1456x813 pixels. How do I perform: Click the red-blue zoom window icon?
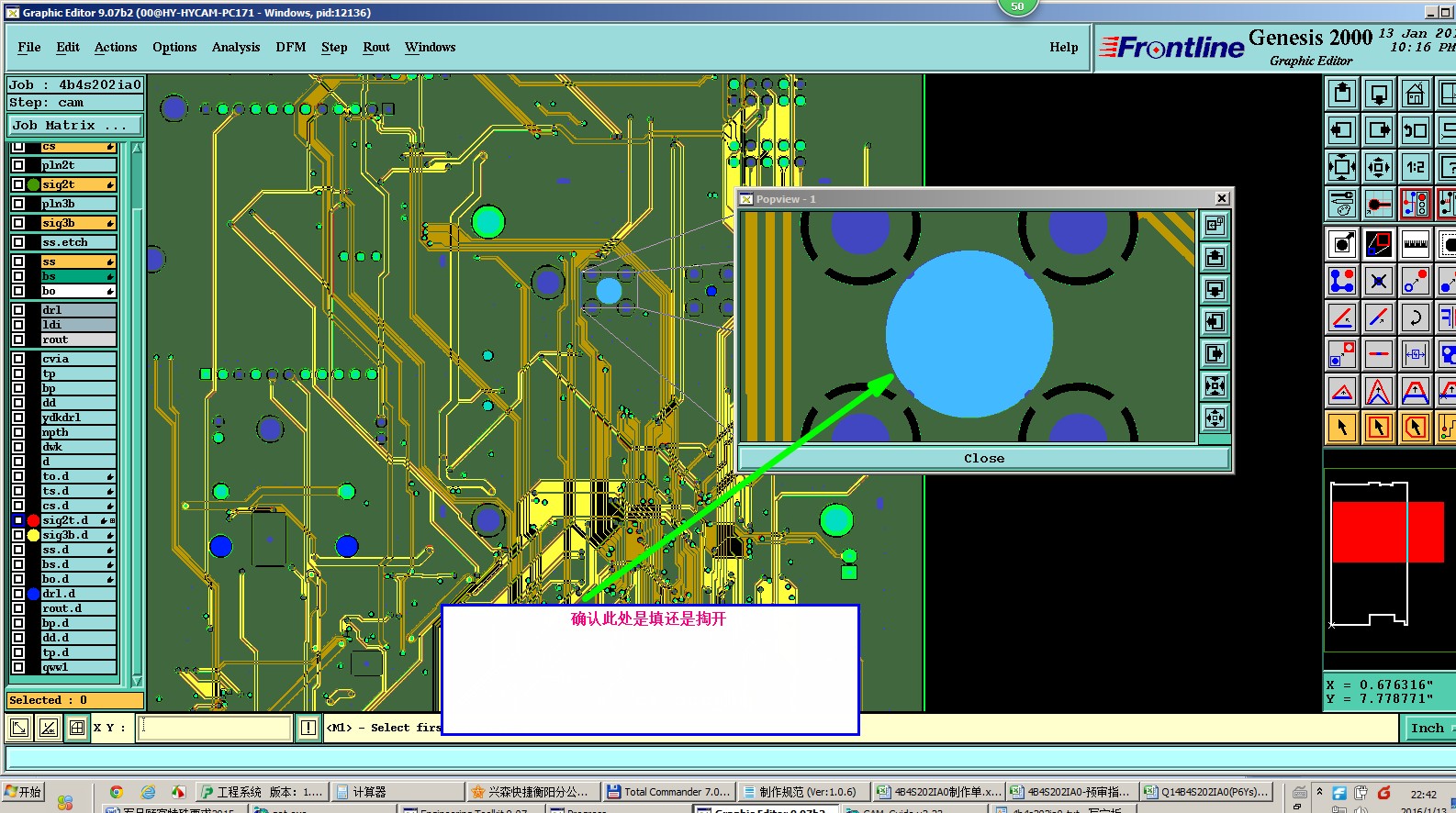click(x=1379, y=244)
